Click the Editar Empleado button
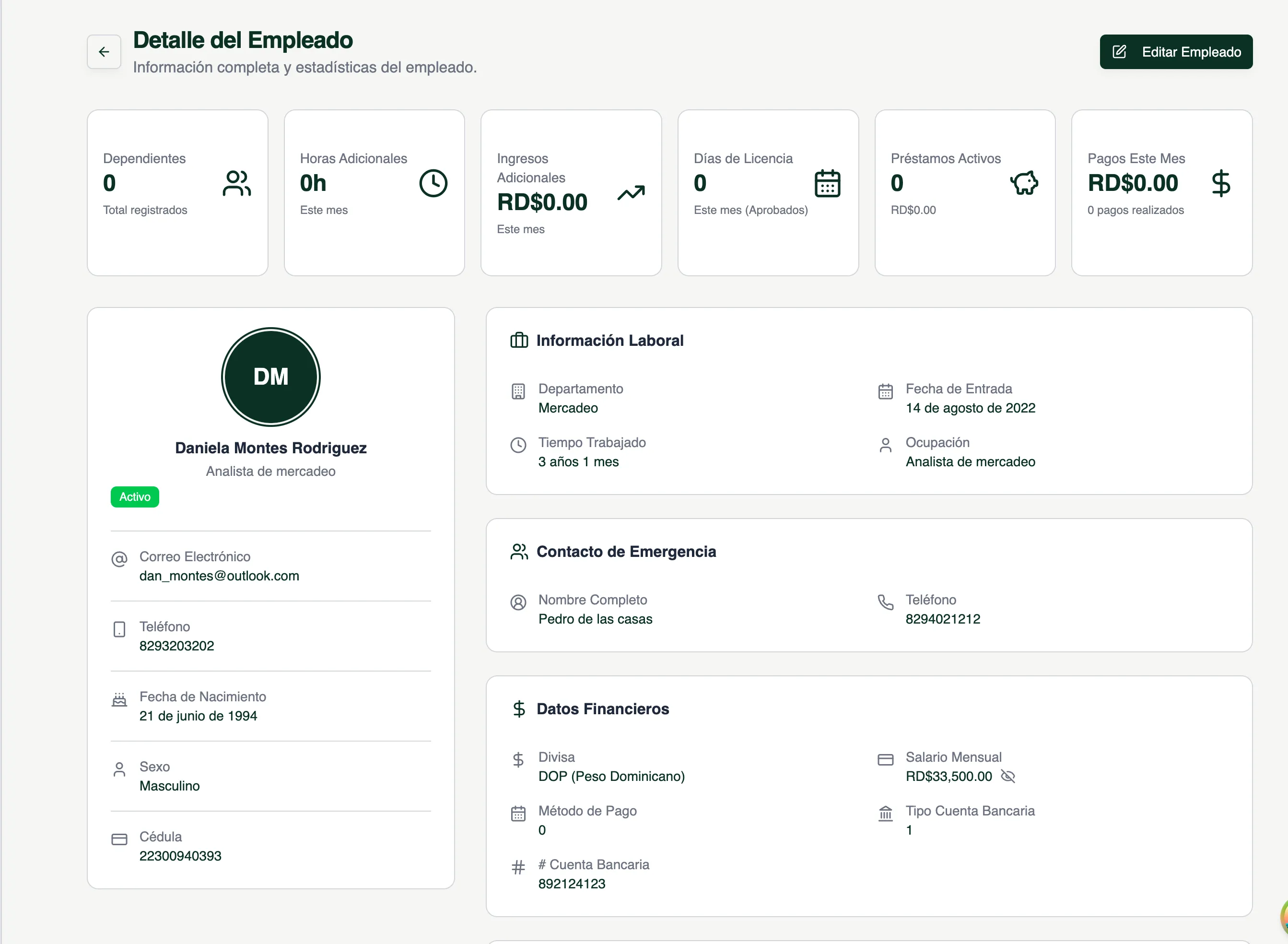Screen dimensions: 1288x944 pyautogui.click(x=1175, y=52)
